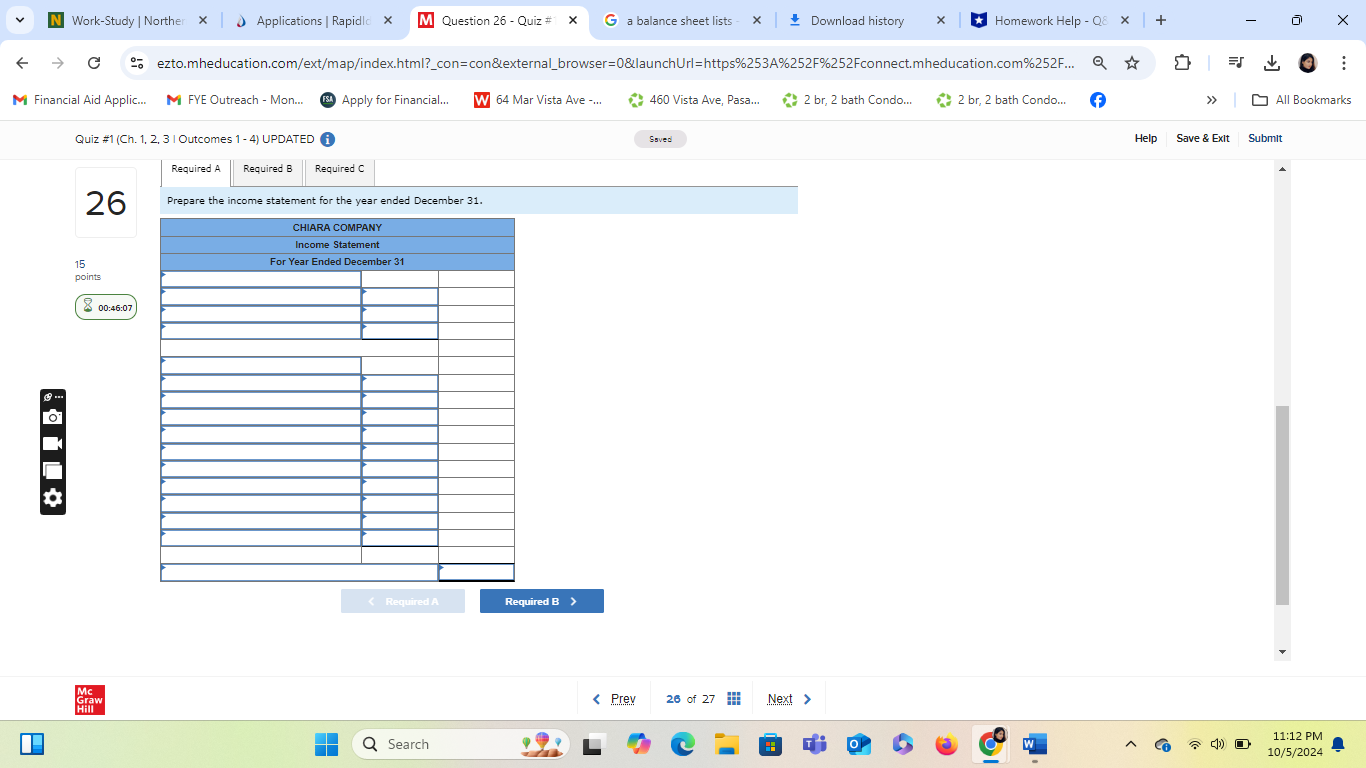Click the video record icon in side toolbar
This screenshot has height=768, width=1366.
[x=53, y=443]
